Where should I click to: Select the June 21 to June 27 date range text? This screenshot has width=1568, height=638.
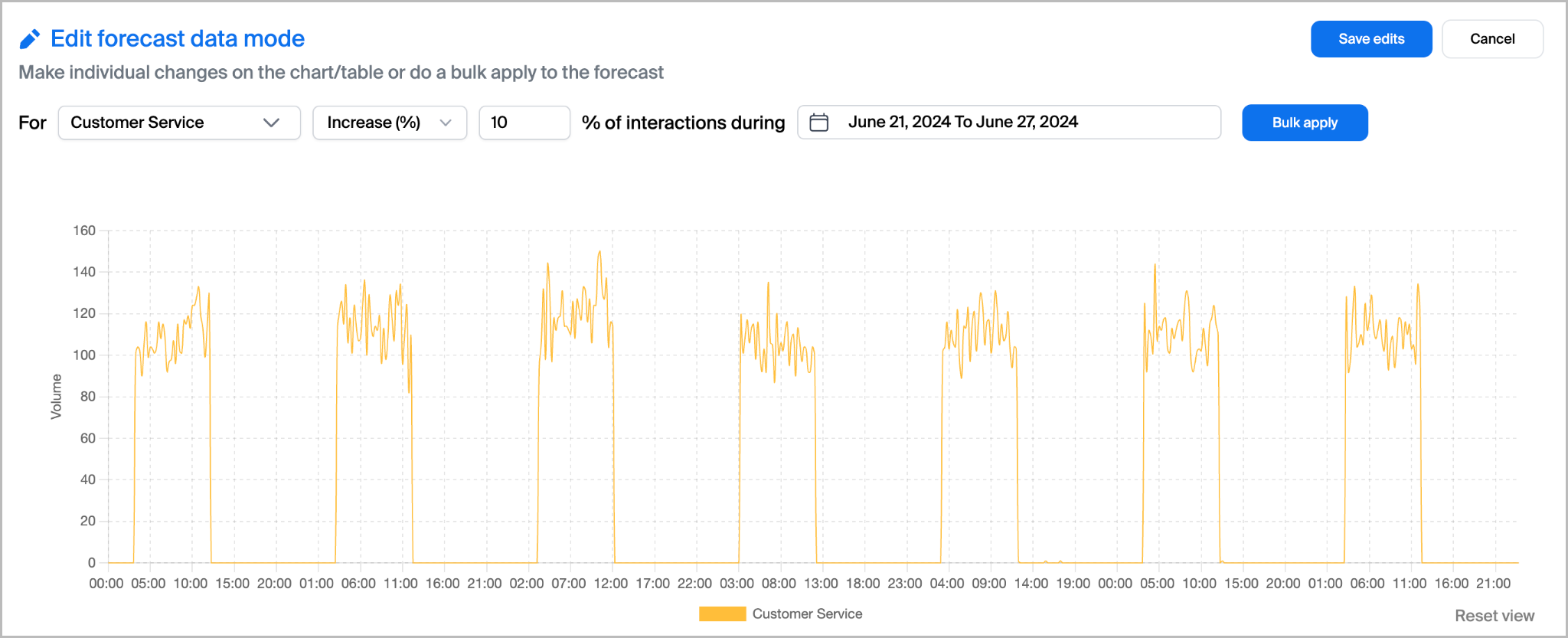pyautogui.click(x=962, y=123)
